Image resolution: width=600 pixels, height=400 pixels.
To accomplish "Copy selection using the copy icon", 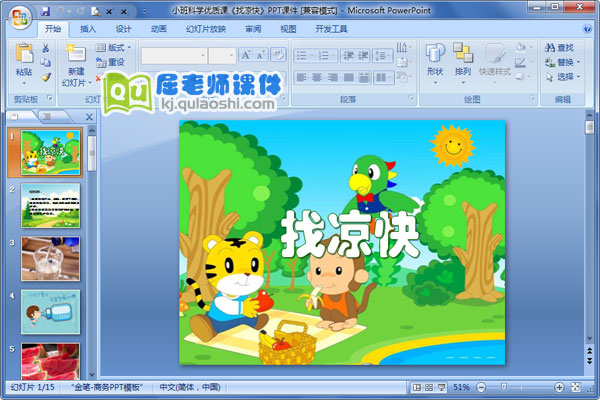I will pyautogui.click(x=46, y=62).
